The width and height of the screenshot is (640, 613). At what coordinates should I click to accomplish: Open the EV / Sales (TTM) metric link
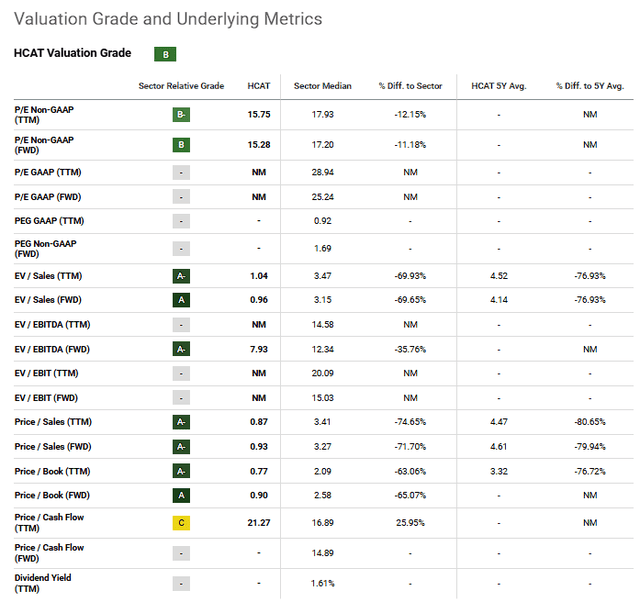click(x=48, y=274)
